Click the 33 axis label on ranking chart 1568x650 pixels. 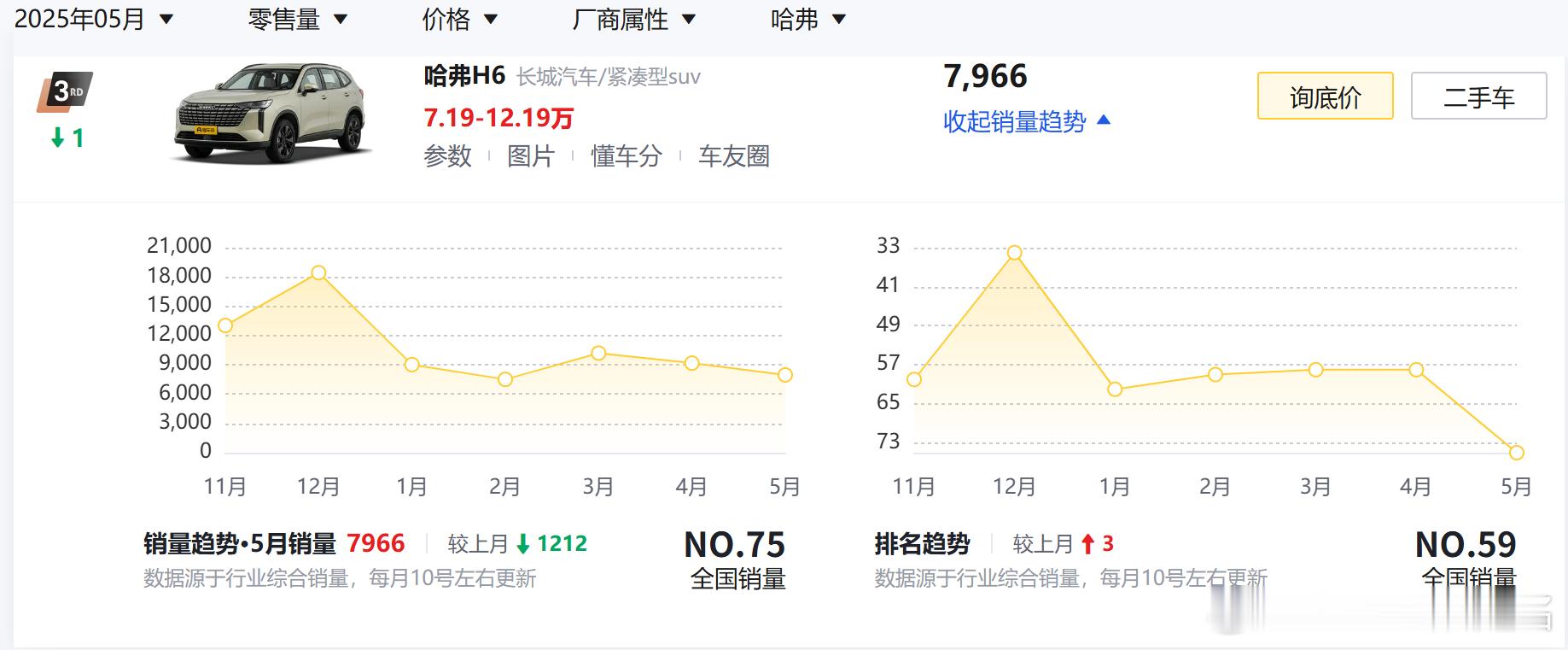(889, 246)
